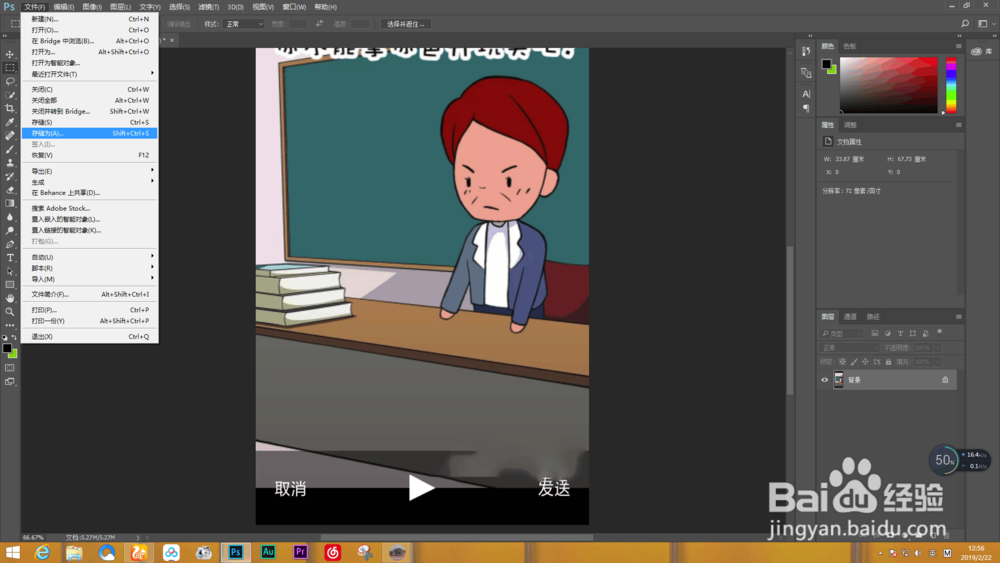
Task: Switch to the 通道 tab
Action: (x=850, y=317)
